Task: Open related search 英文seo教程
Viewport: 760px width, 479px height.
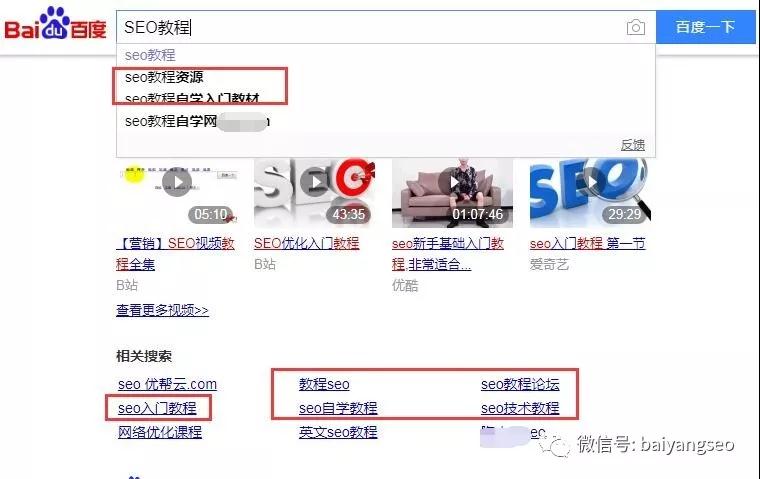Action: (x=338, y=432)
